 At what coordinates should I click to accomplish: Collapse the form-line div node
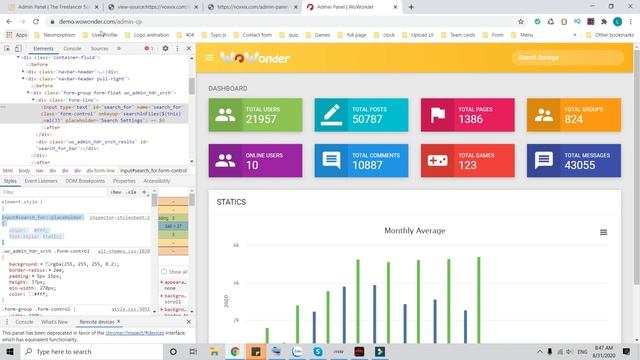[33, 100]
